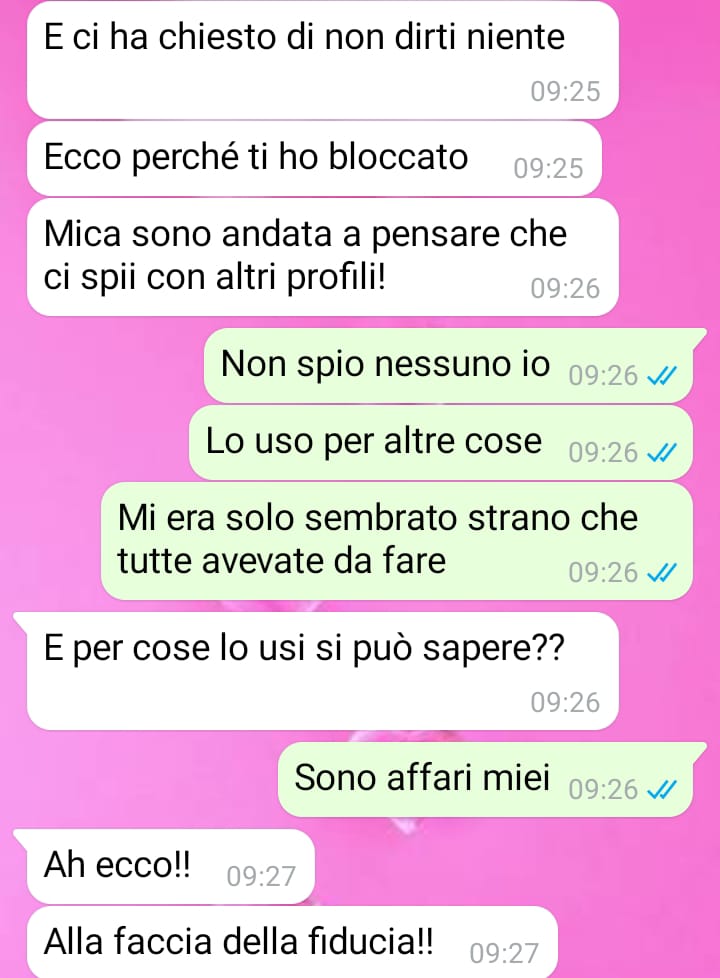The image size is (720, 978).
Task: Tap message 'Alla faccia della fiducia!!'
Action: (x=292, y=942)
